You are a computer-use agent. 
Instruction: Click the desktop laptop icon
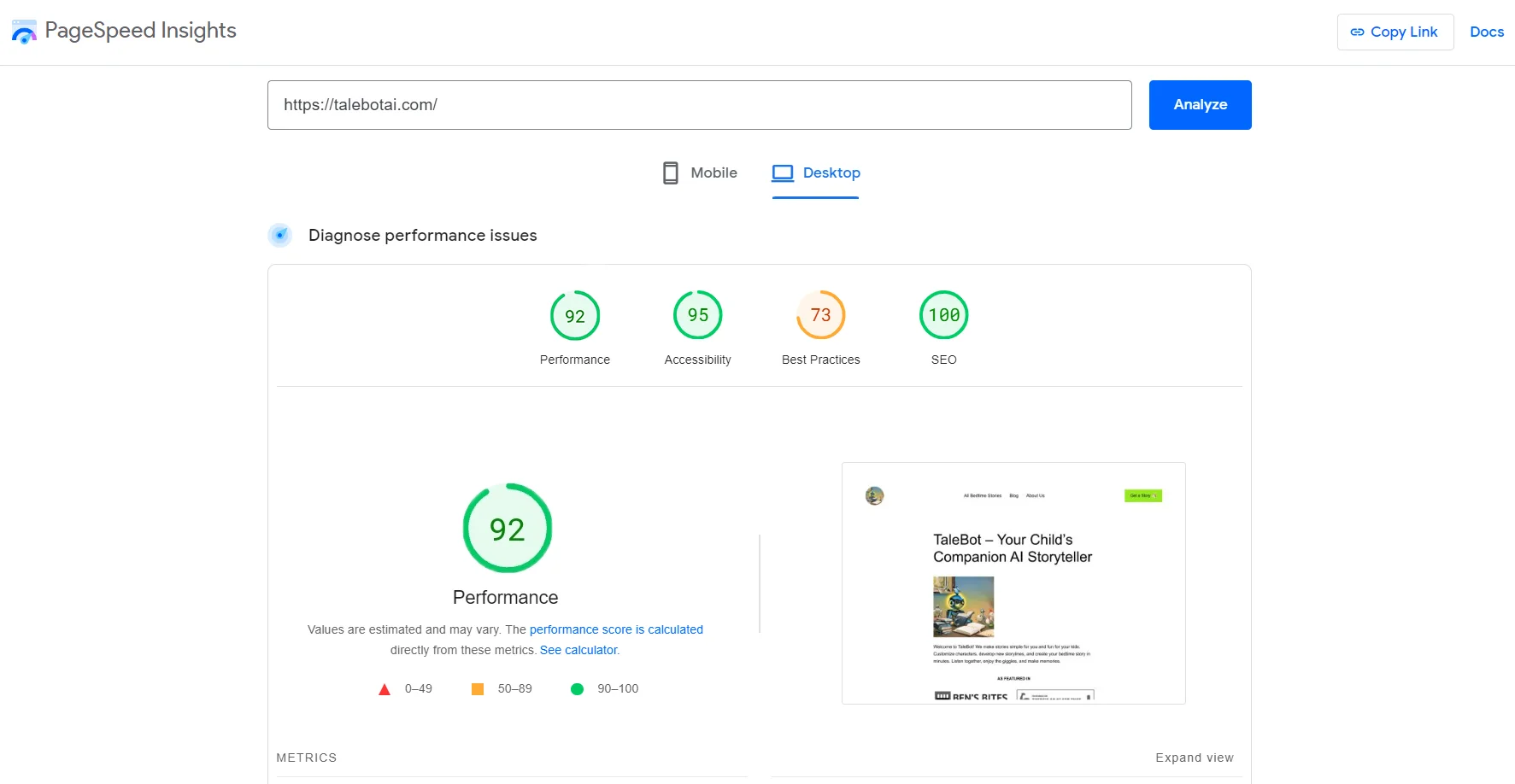(x=783, y=173)
